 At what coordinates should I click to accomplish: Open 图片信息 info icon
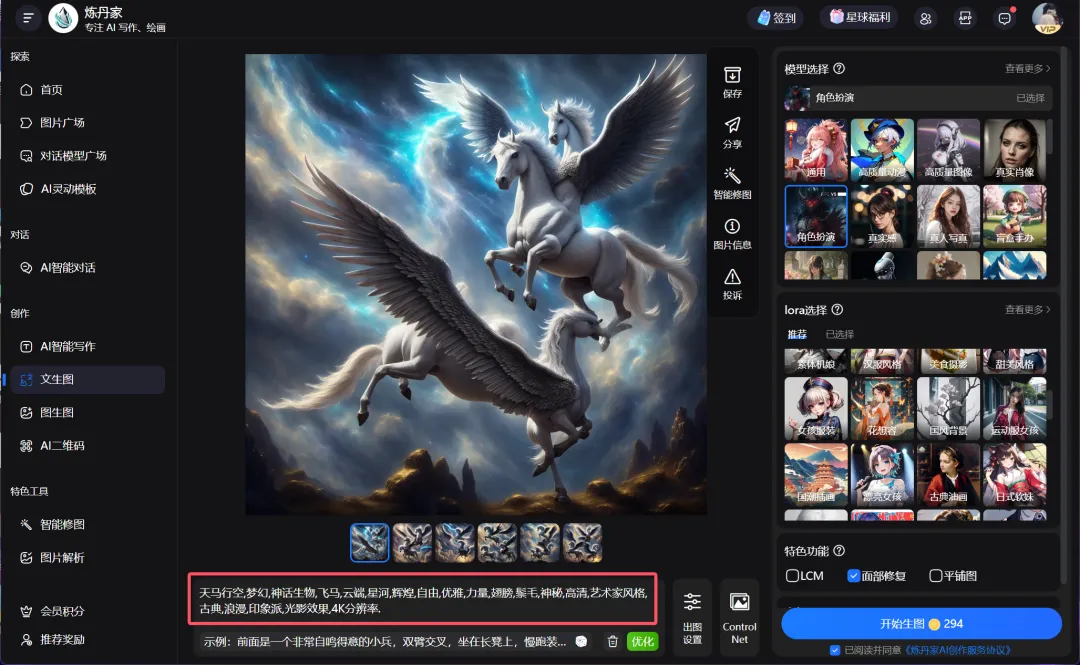(x=732, y=227)
